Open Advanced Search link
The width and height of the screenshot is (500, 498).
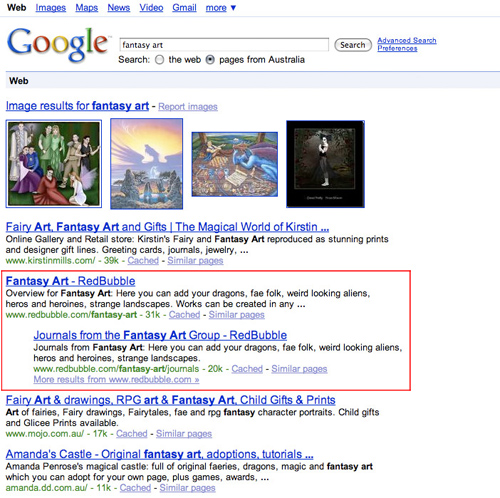(x=407, y=40)
